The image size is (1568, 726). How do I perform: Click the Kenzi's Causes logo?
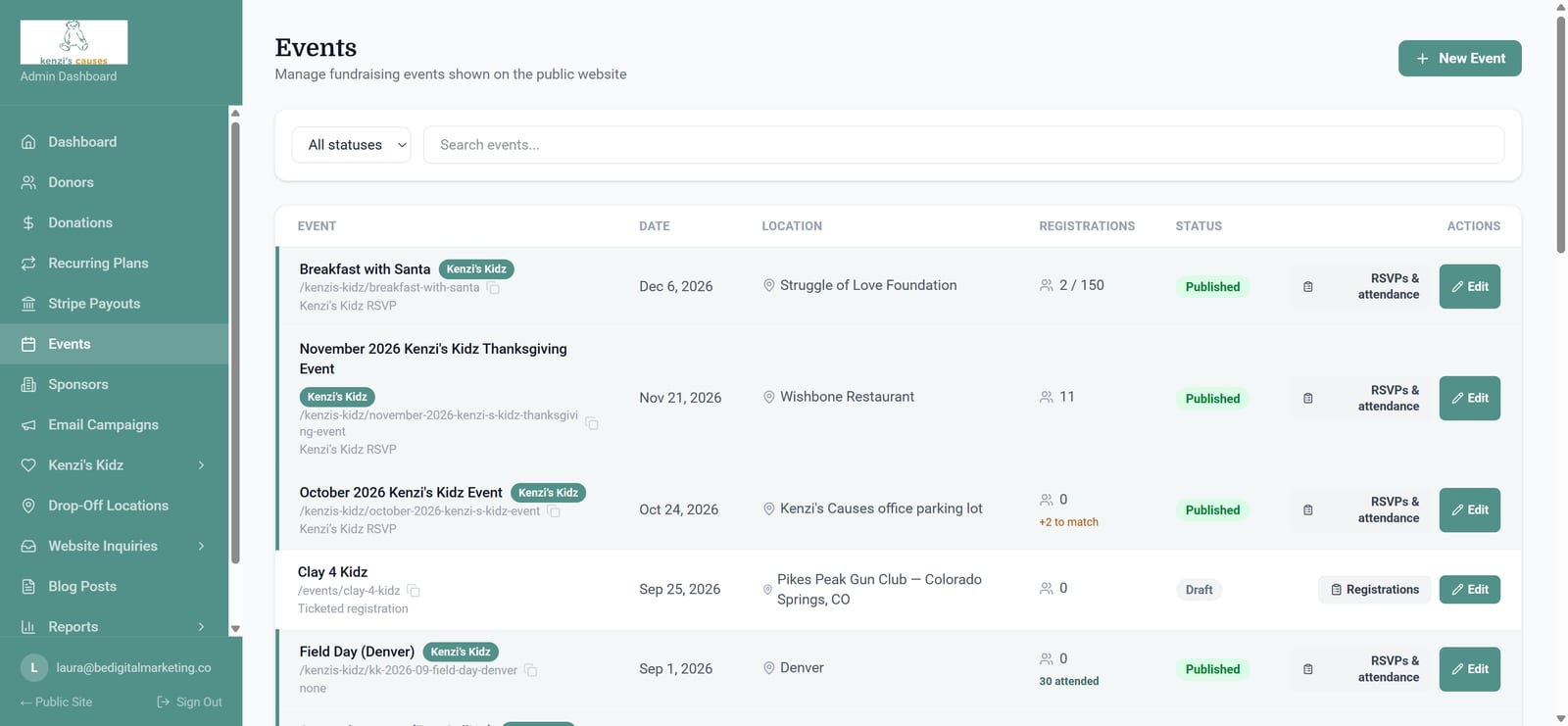(x=73, y=42)
